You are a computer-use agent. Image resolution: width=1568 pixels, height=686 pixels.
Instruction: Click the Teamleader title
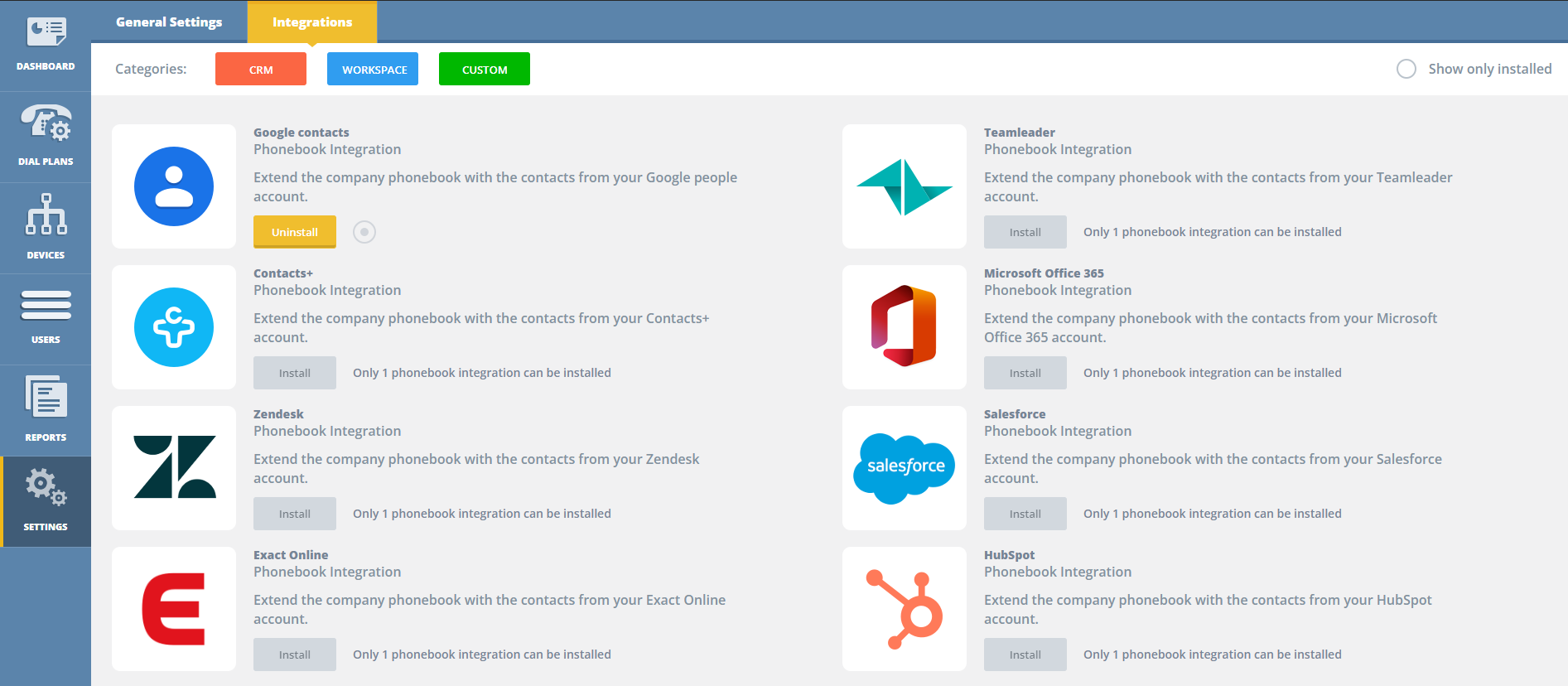pos(1020,133)
